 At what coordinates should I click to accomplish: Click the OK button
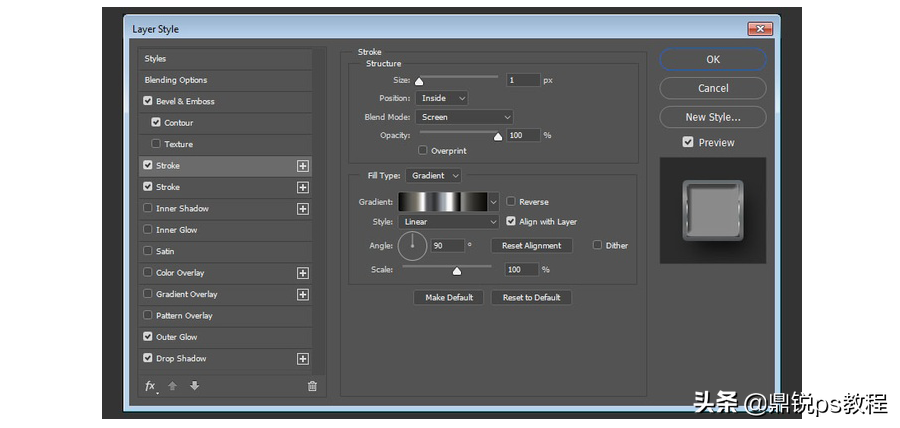[713, 60]
